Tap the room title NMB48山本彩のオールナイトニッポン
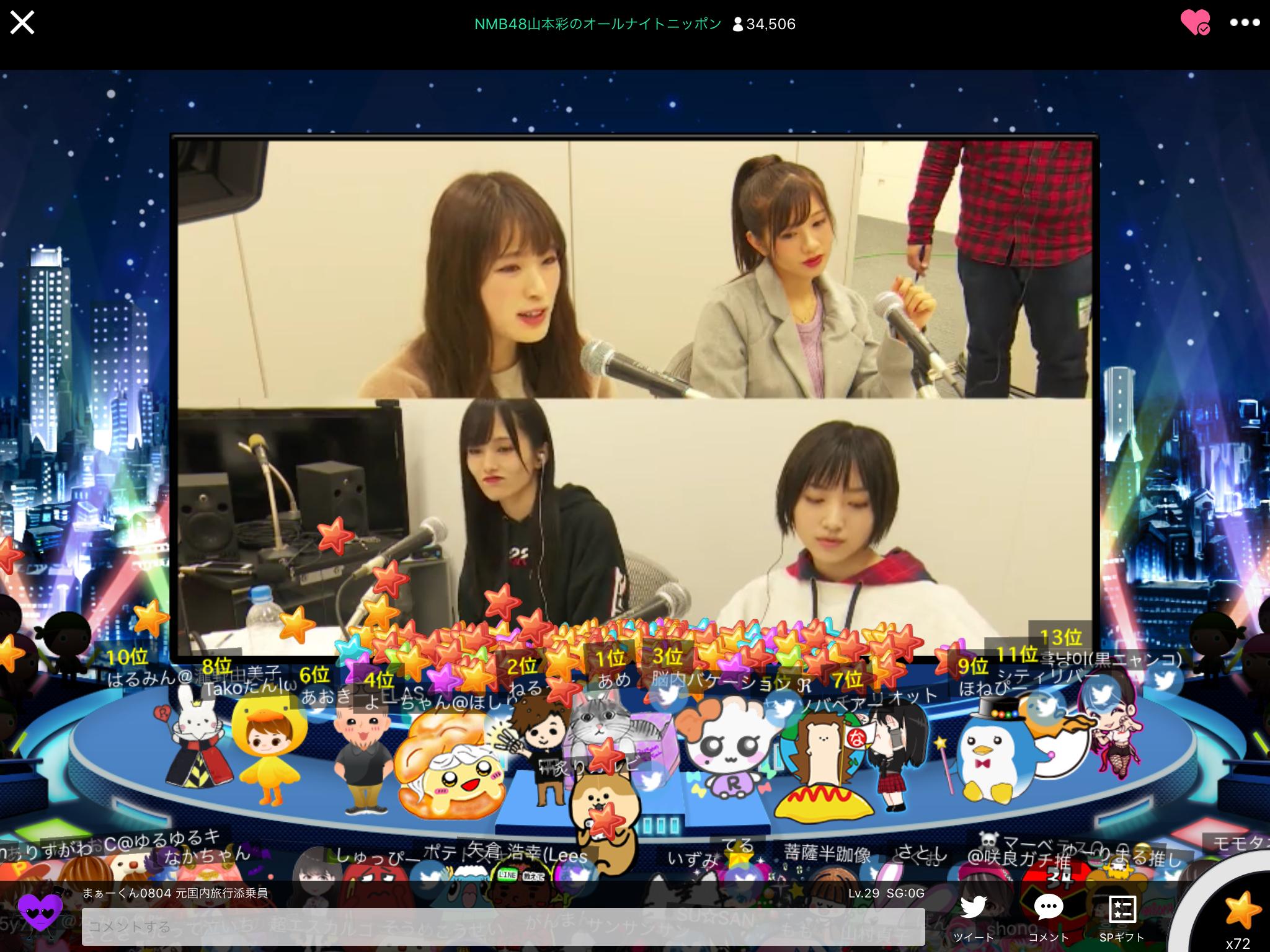1270x952 pixels. (x=598, y=24)
